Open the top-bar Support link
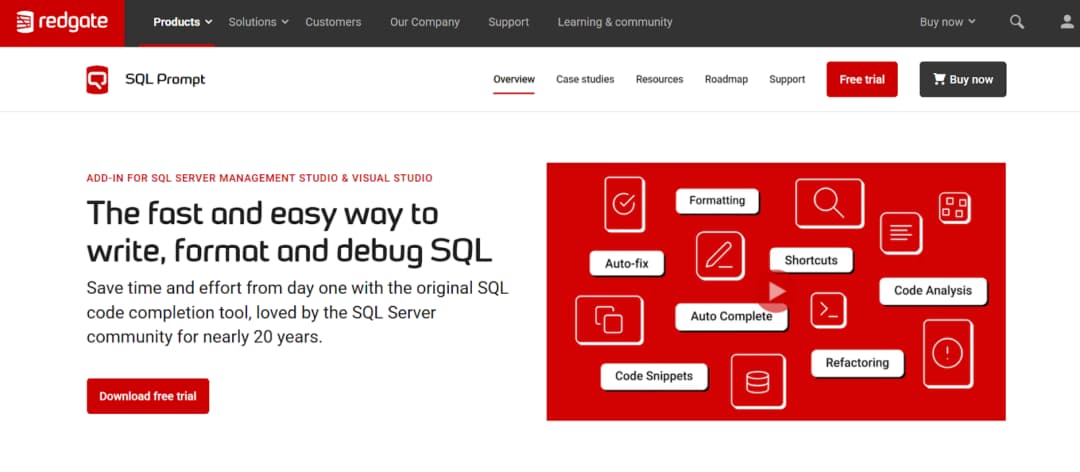 pos(508,22)
